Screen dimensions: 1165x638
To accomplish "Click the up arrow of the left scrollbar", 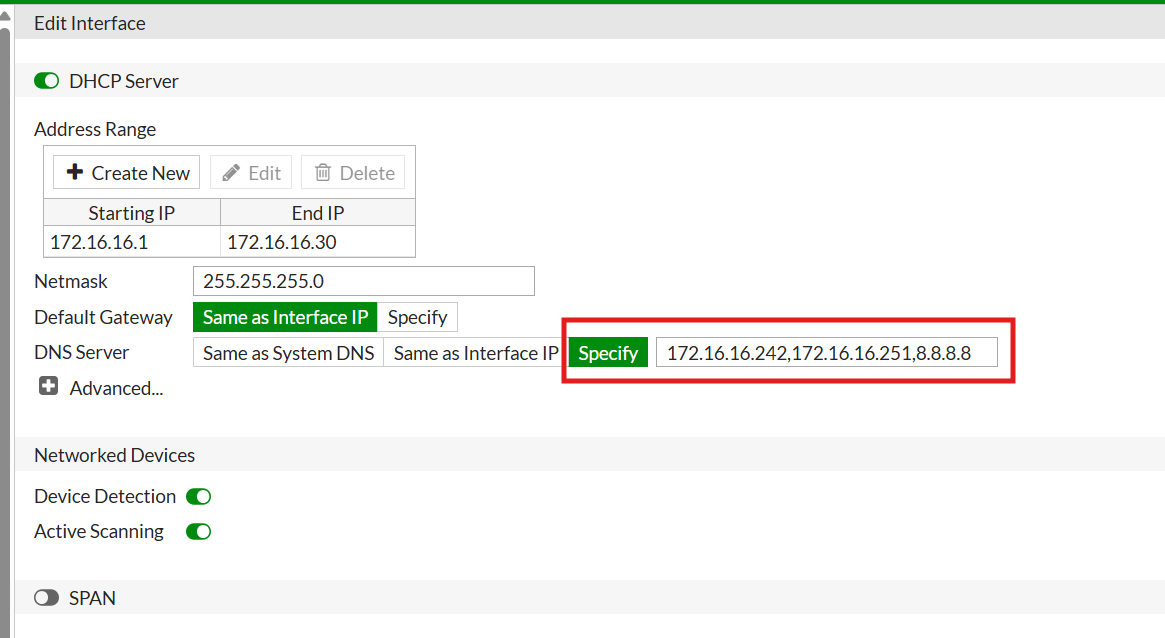I will pos(5,16).
